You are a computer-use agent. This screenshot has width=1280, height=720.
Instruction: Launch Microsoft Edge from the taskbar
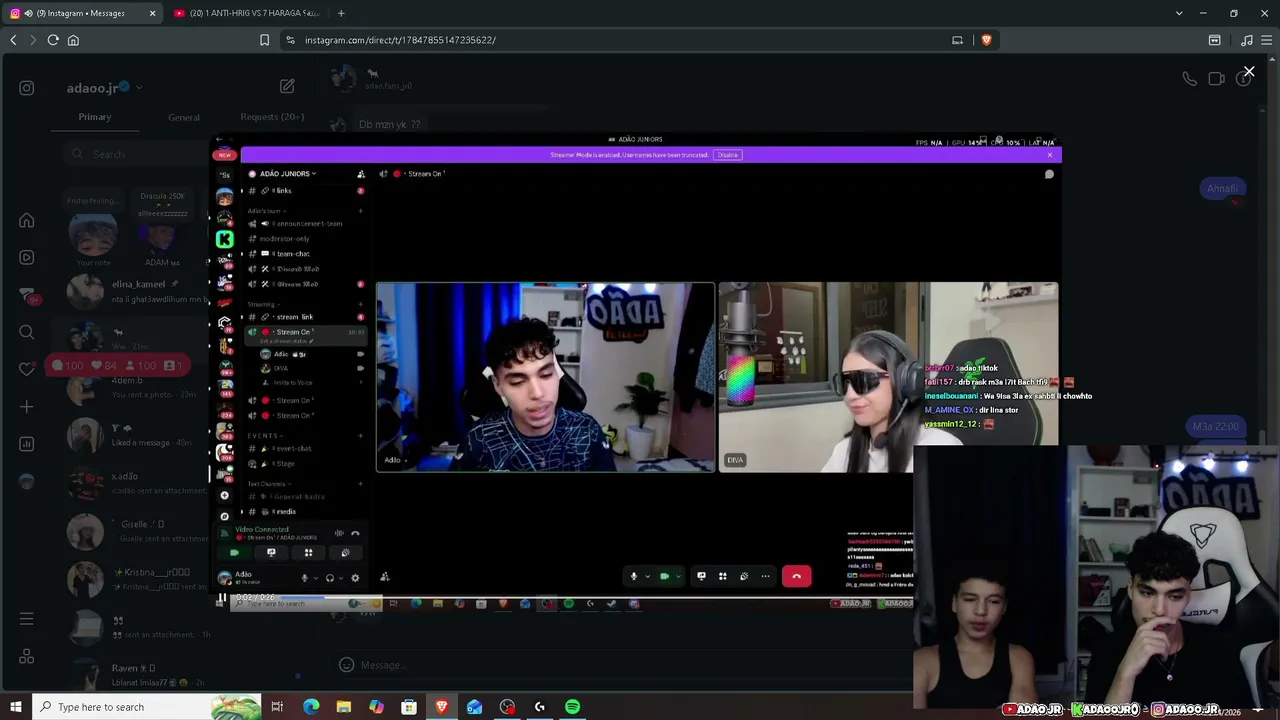[311, 707]
